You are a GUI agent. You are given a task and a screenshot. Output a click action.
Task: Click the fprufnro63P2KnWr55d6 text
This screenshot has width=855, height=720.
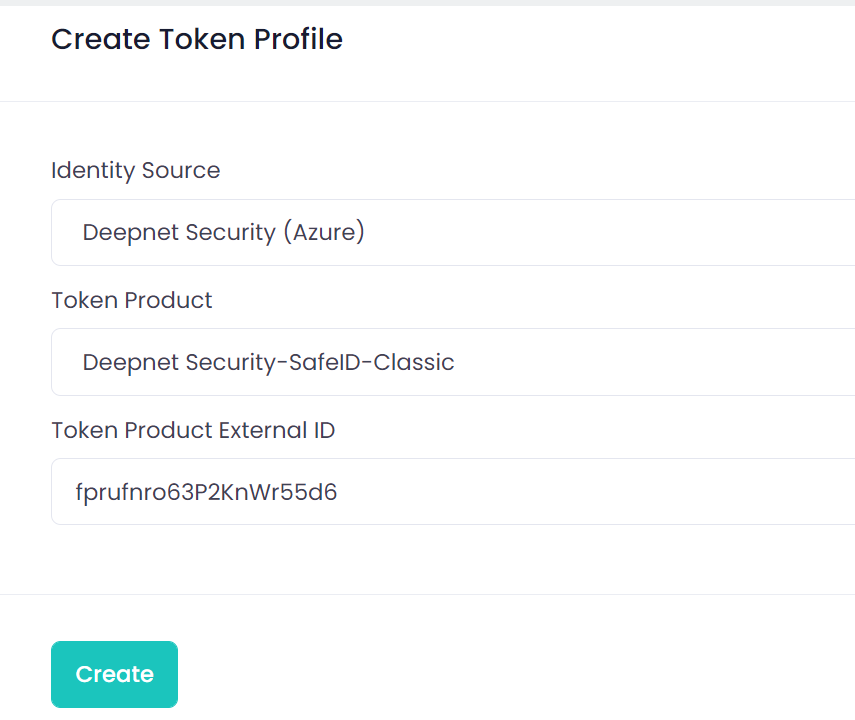point(205,491)
